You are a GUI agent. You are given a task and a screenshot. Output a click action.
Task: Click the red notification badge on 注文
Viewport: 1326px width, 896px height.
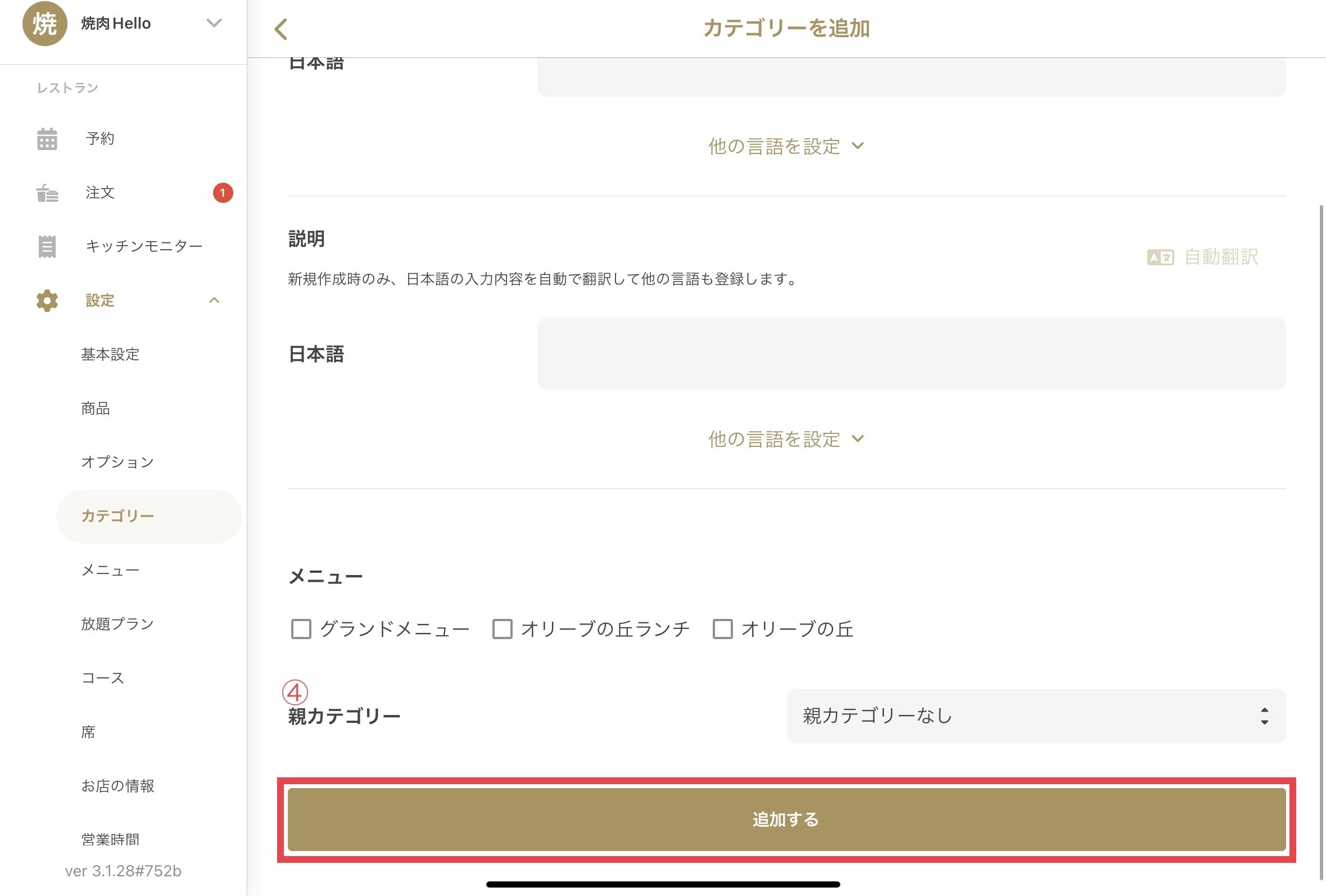[x=223, y=193]
